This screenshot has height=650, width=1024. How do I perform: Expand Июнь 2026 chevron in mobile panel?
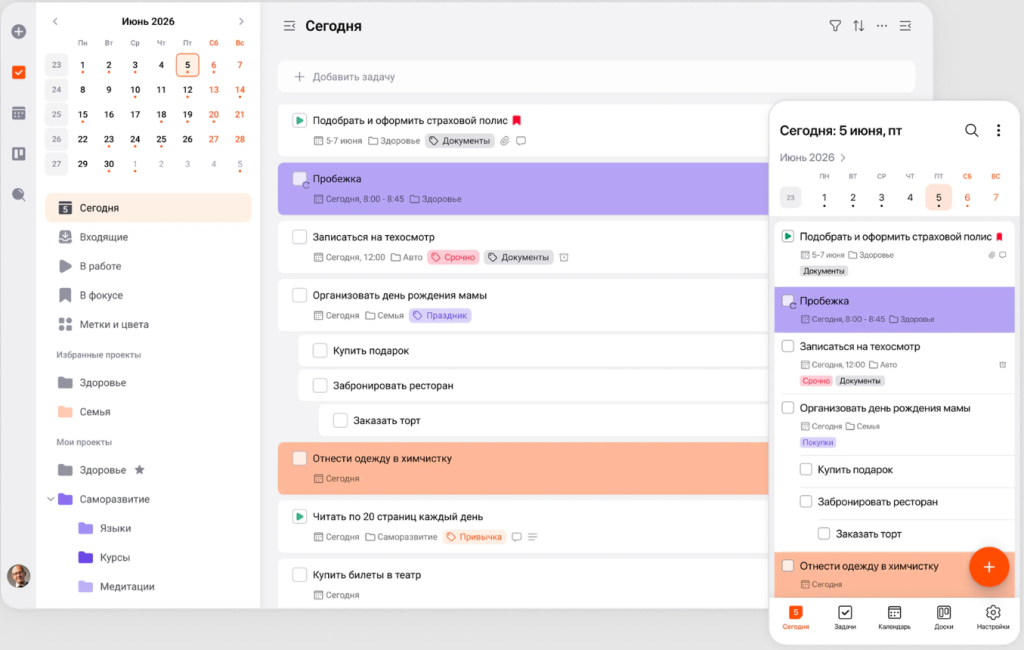[843, 157]
